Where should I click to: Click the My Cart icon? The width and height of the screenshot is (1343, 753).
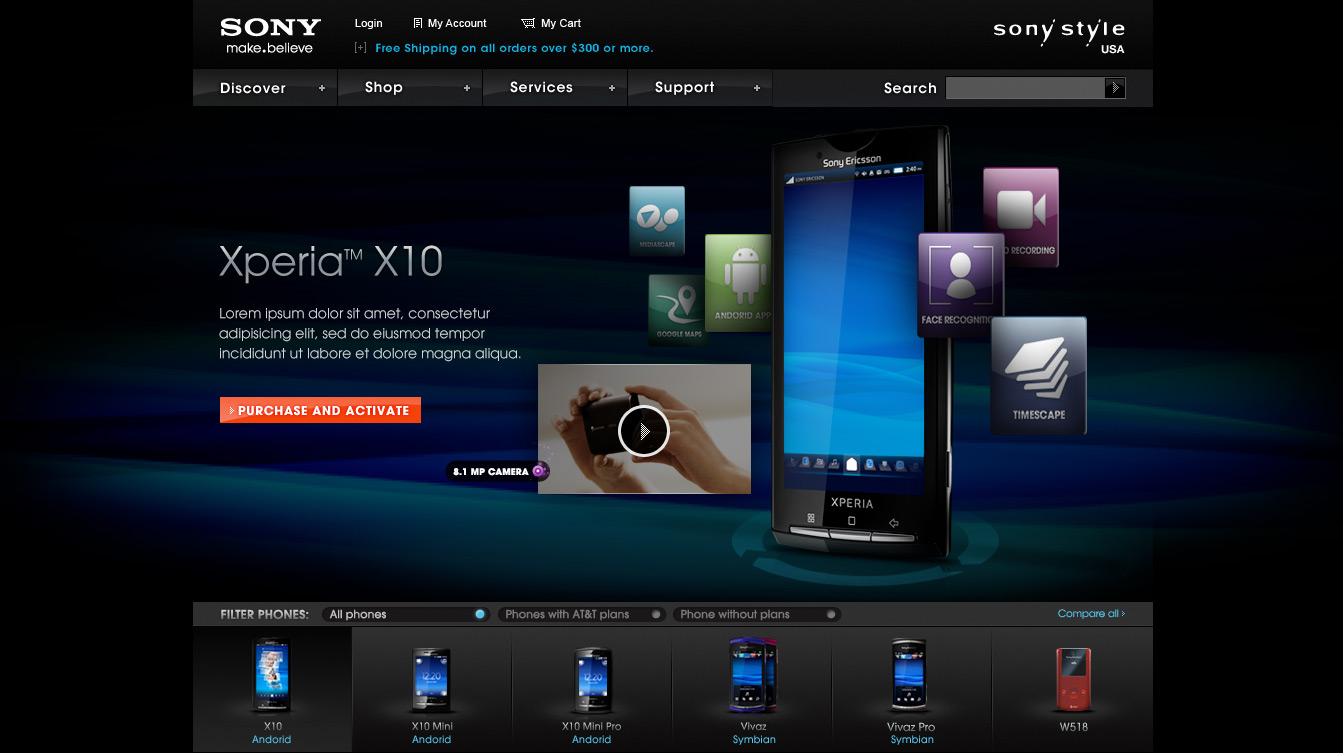click(528, 23)
